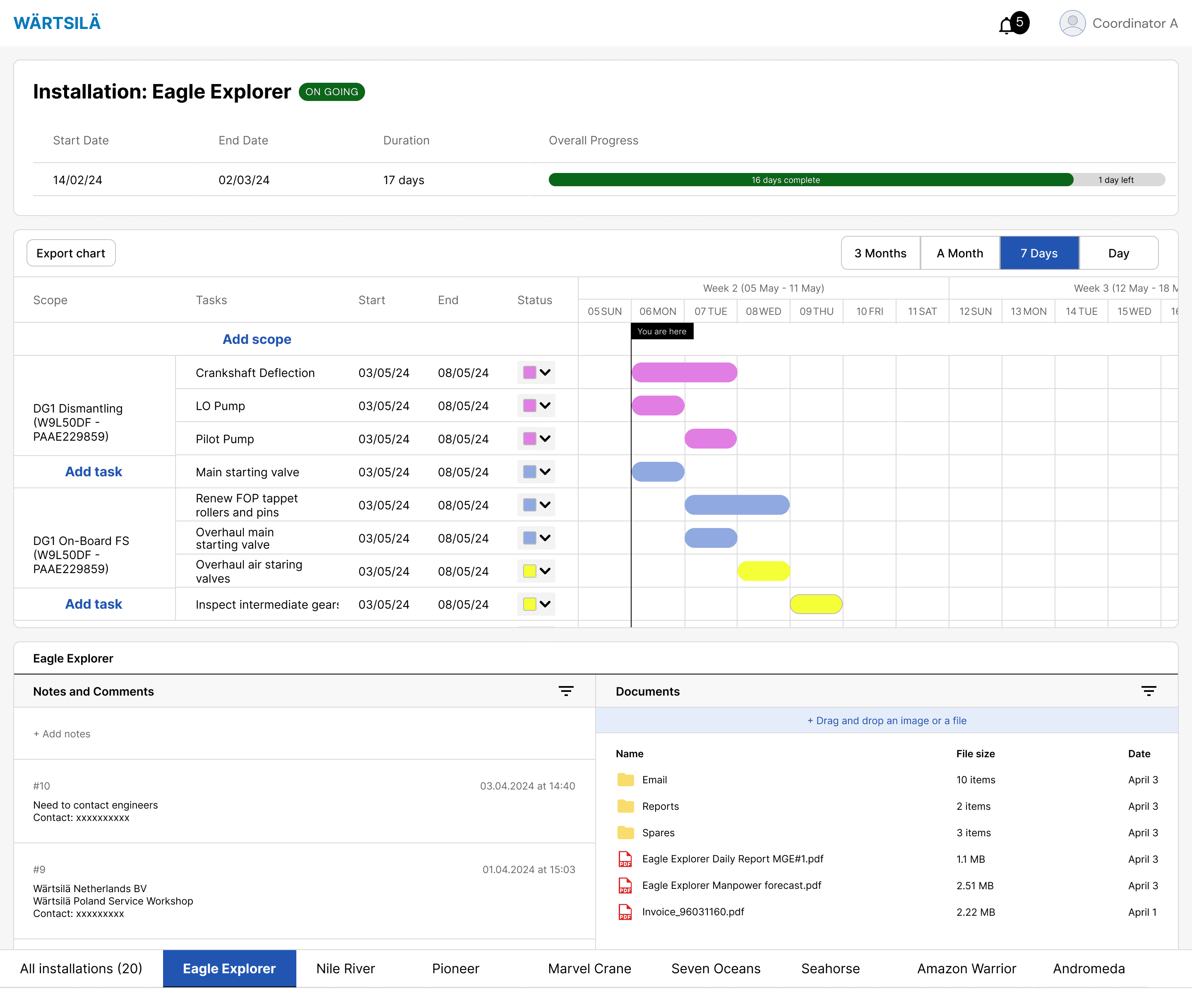Open the Documents filter icon
1192x1008 pixels.
(1149, 691)
